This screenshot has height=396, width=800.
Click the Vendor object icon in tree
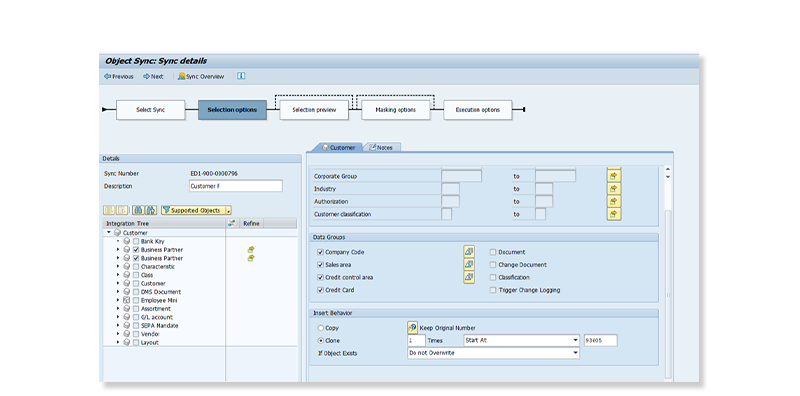[x=127, y=334]
